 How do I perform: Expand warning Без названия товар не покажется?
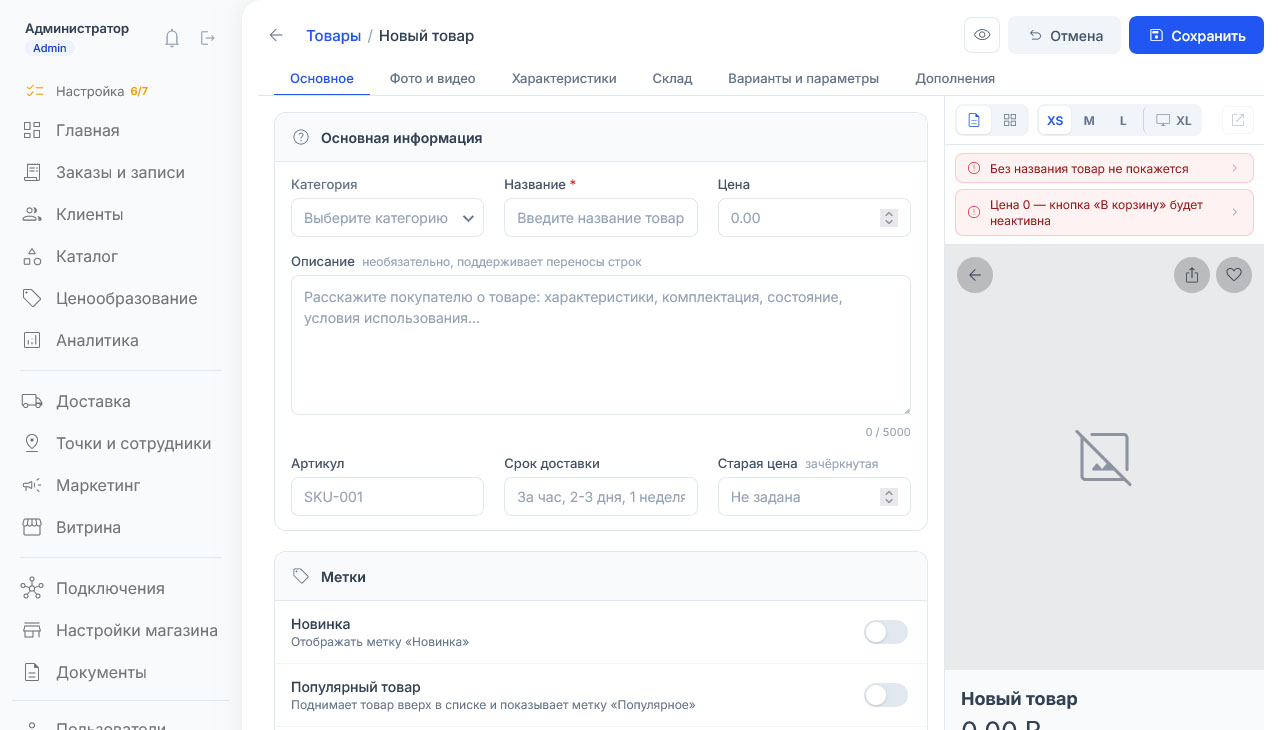tap(1104, 169)
